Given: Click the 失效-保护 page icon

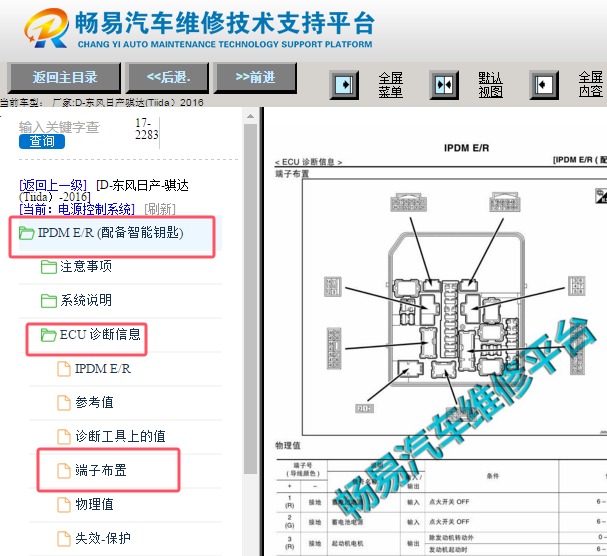Looking at the screenshot, I should 64,539.
